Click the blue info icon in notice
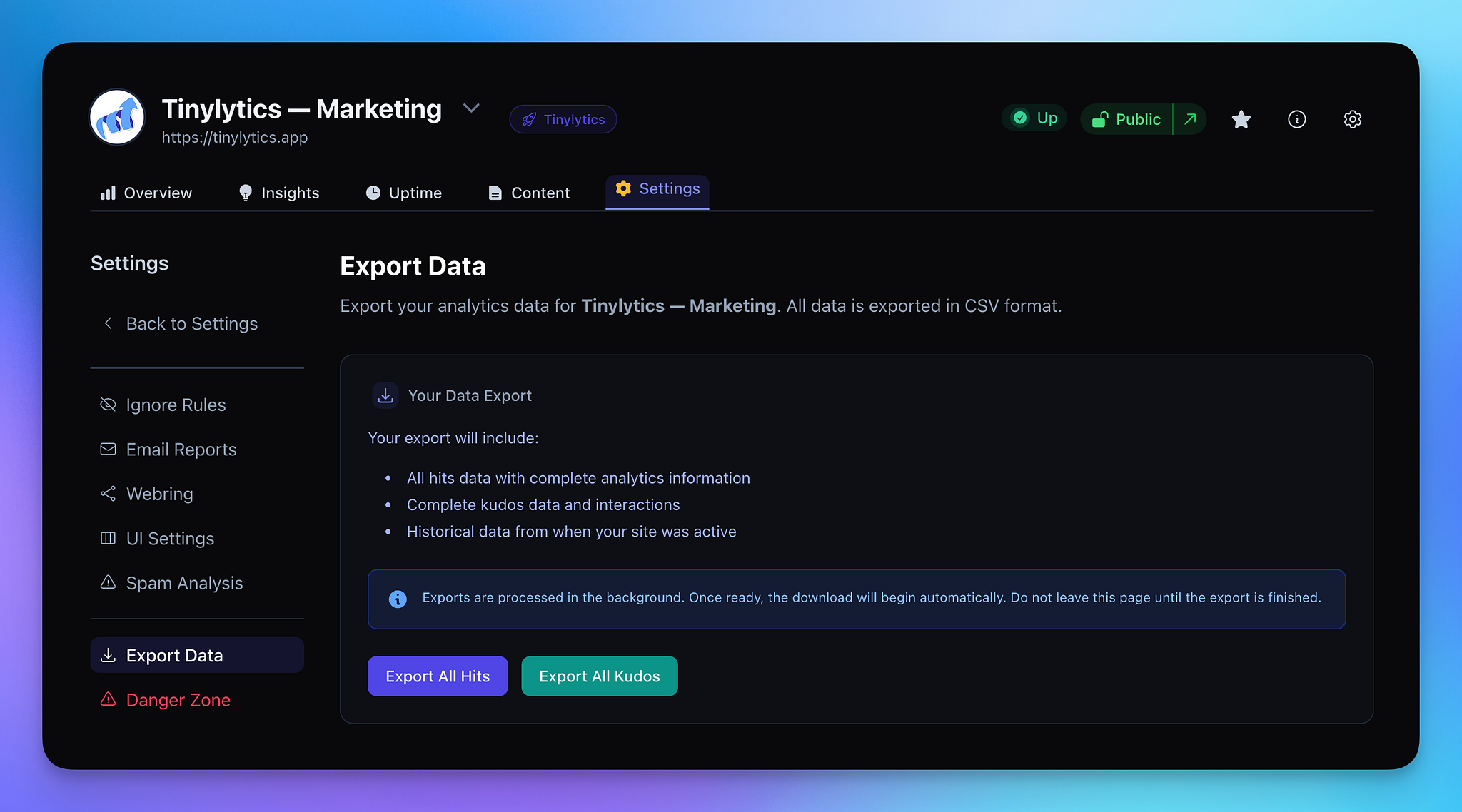1462x812 pixels. (398, 599)
